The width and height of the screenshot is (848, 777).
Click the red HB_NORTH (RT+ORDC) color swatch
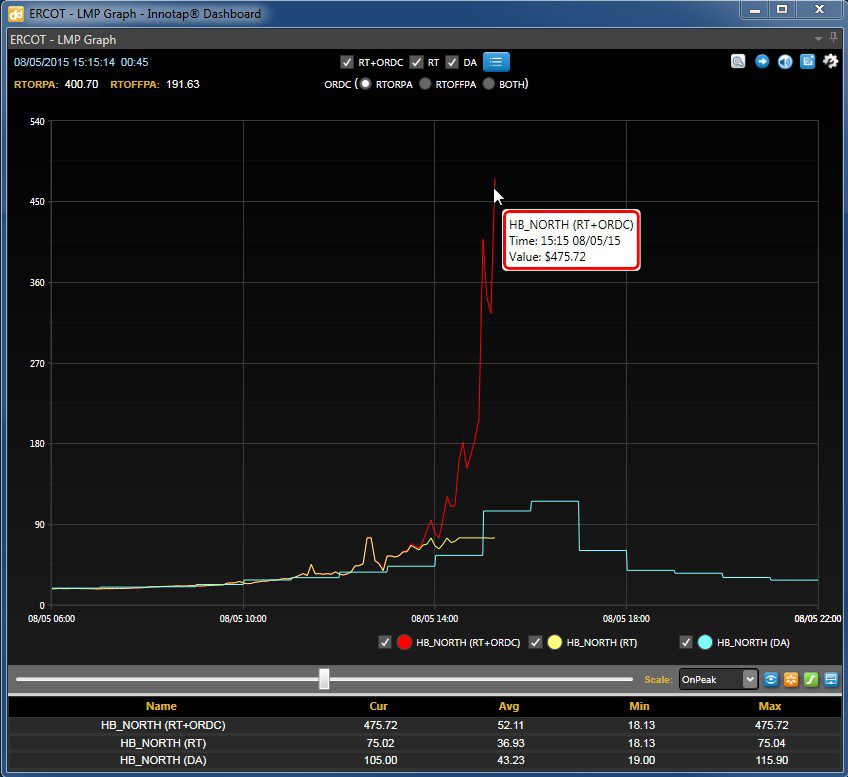pyautogui.click(x=404, y=642)
